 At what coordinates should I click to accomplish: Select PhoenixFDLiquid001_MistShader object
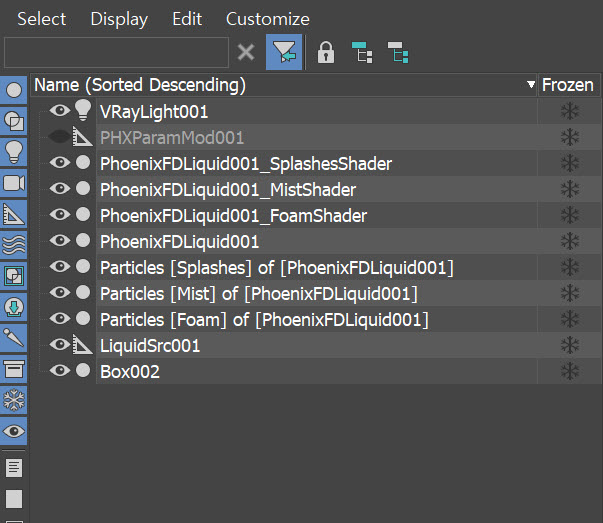228,190
